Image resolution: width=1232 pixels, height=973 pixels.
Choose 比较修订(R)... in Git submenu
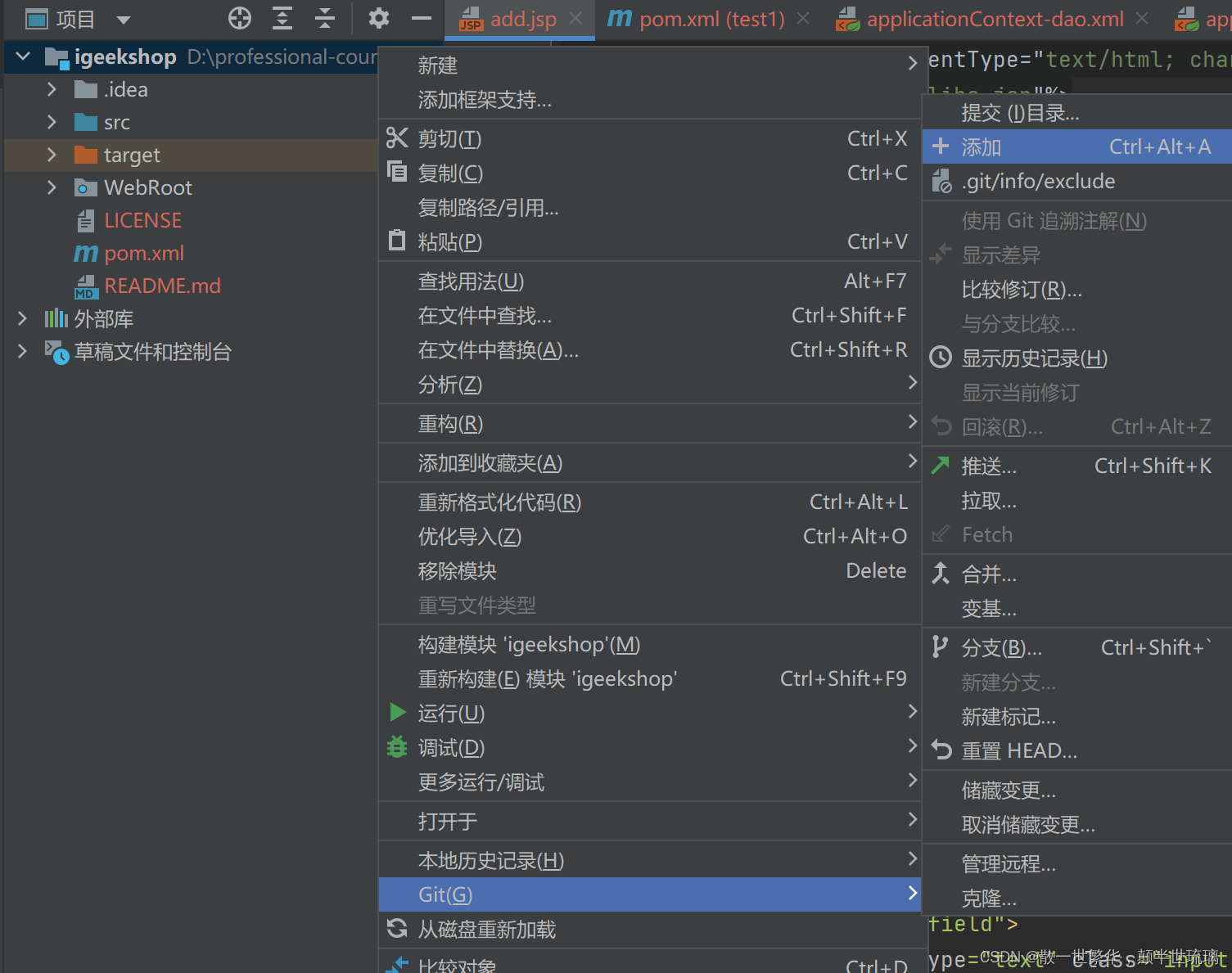click(x=1077, y=289)
